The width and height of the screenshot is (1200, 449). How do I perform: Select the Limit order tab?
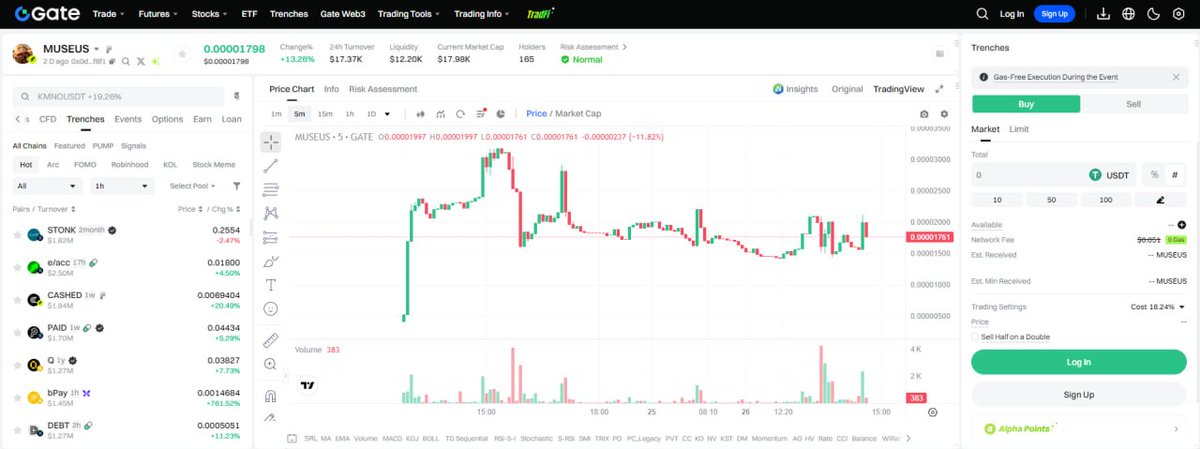pyautogui.click(x=1018, y=129)
